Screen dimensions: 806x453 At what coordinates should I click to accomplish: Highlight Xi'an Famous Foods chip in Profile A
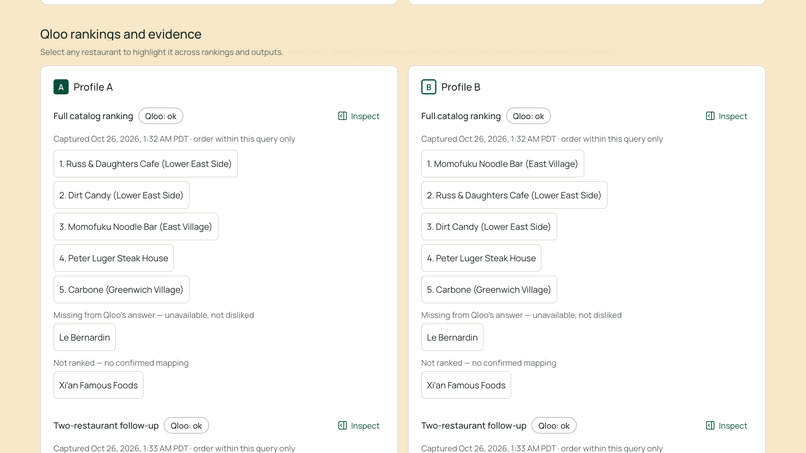pyautogui.click(x=98, y=385)
